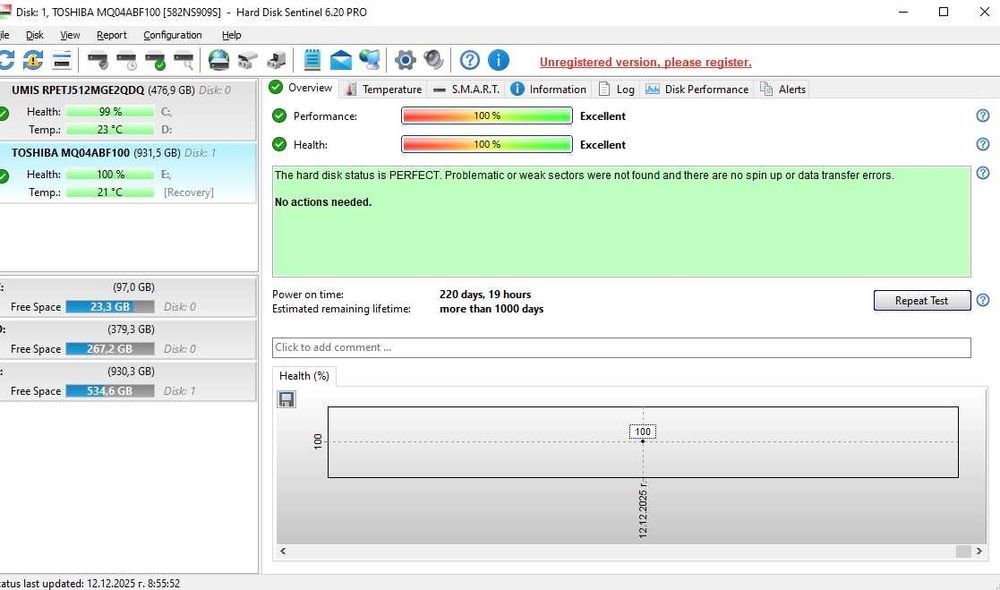Select UMIS RPETJ512MGE2QDQ disk entry
This screenshot has height=590, width=1000.
(x=128, y=110)
